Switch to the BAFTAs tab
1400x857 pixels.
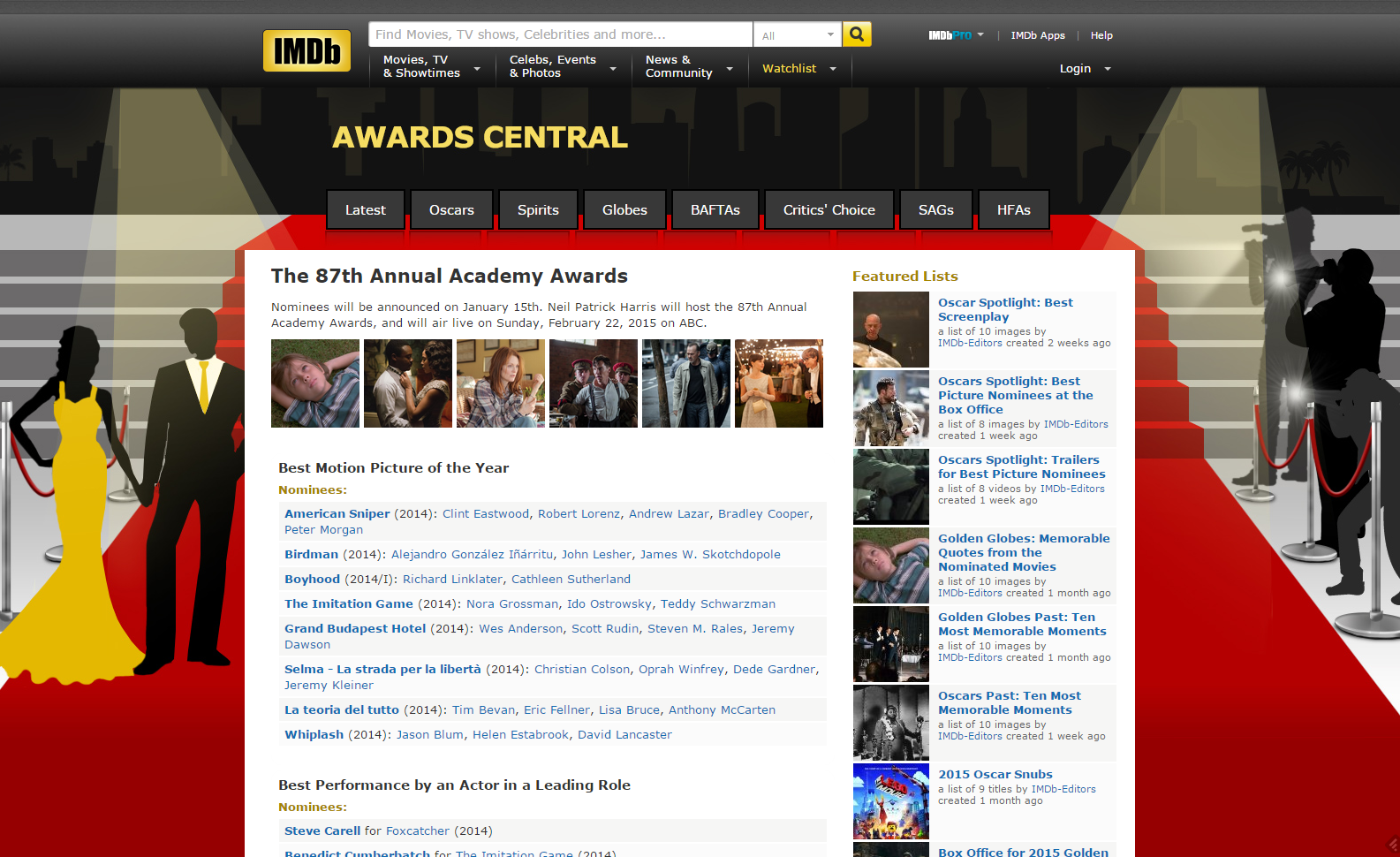click(715, 210)
